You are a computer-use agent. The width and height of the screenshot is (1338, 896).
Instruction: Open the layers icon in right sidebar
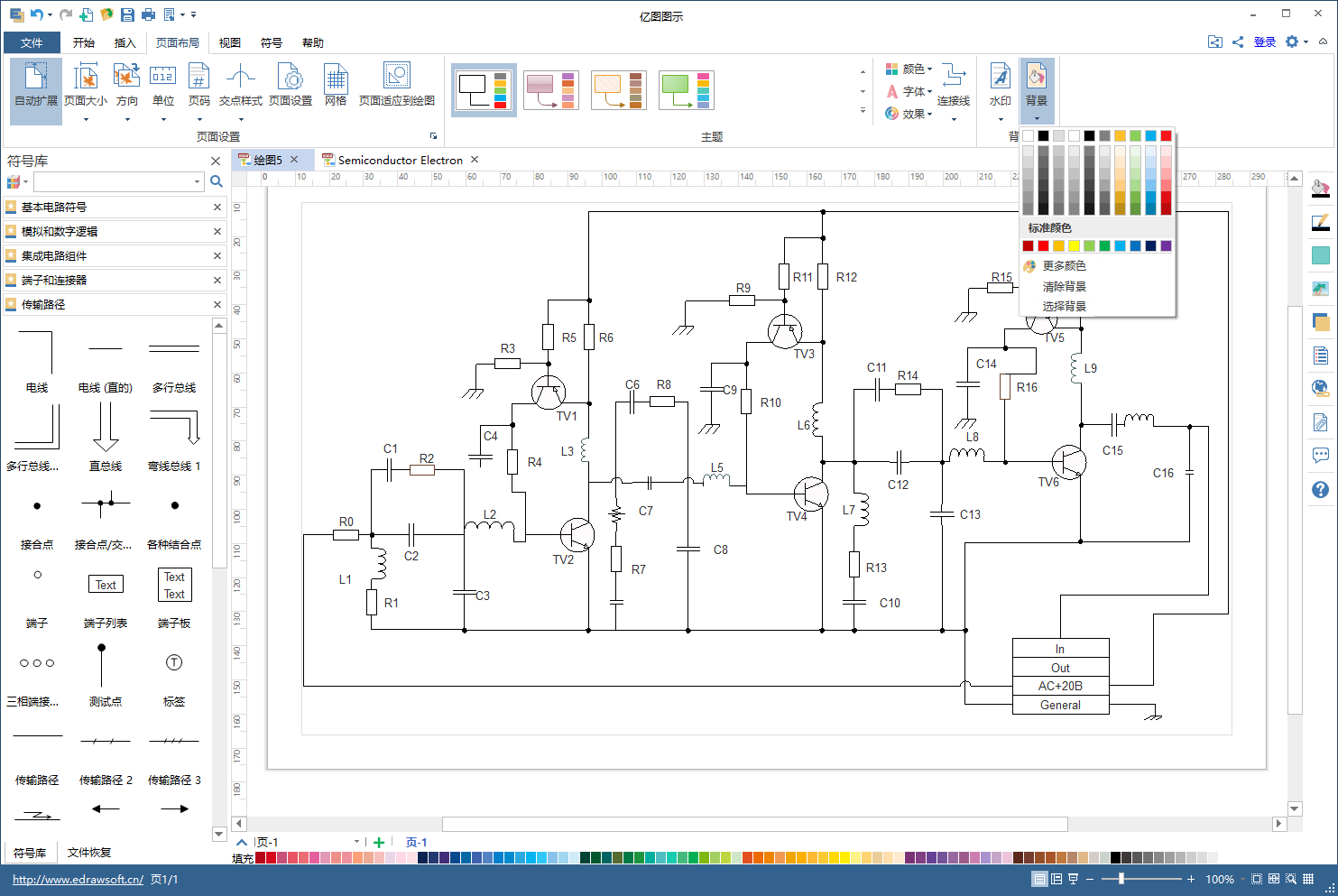[1320, 322]
